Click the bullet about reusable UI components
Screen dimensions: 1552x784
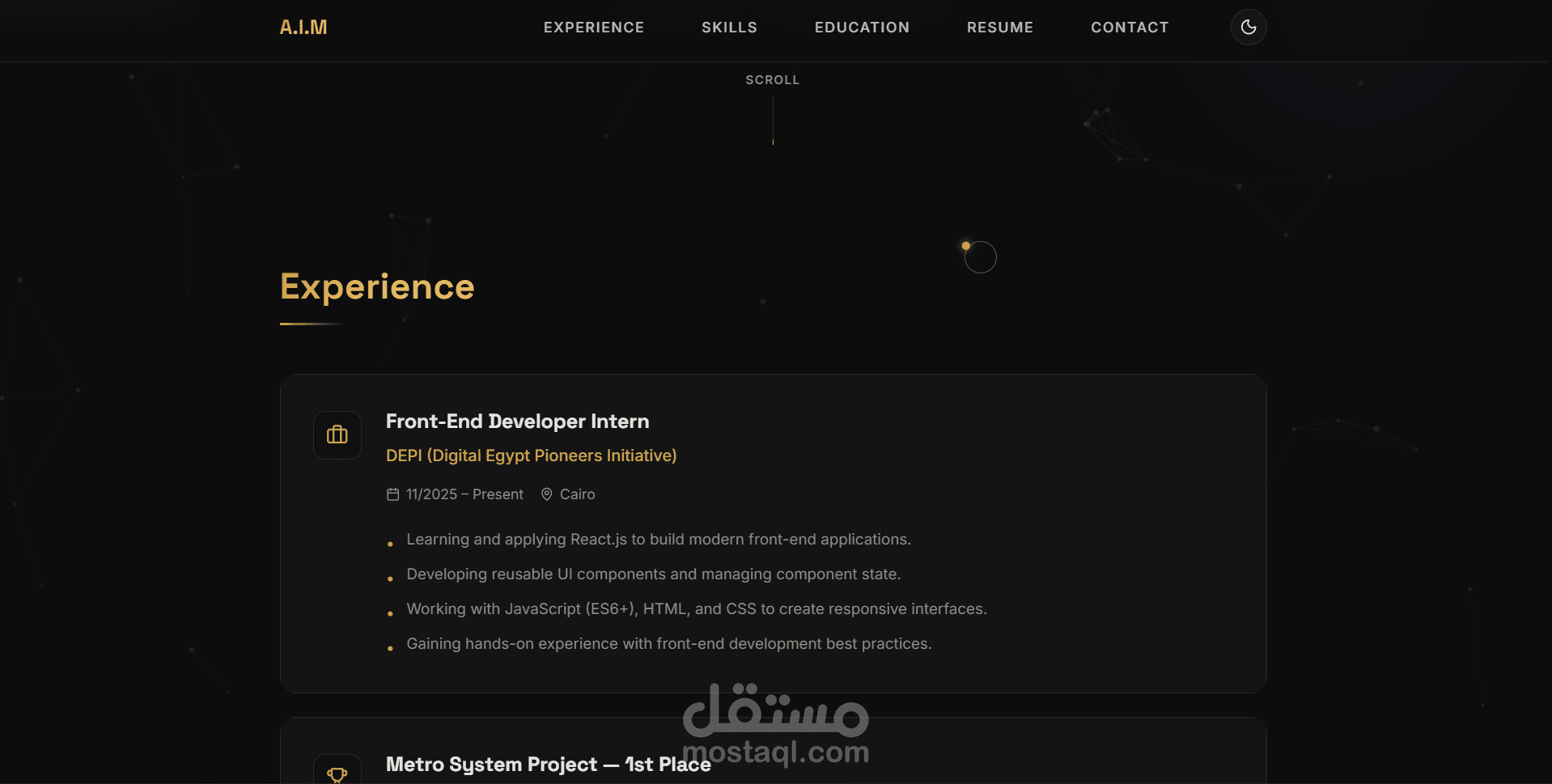pyautogui.click(x=654, y=574)
